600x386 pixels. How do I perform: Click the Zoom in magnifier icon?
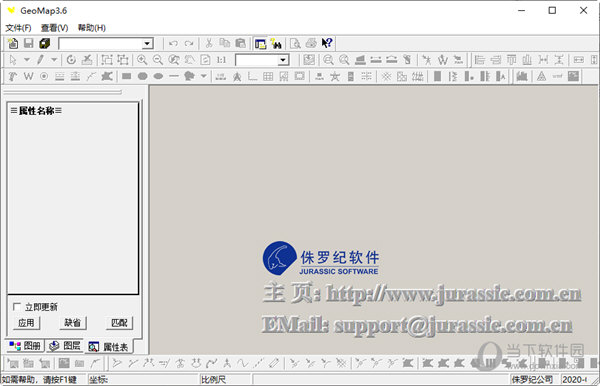click(142, 60)
